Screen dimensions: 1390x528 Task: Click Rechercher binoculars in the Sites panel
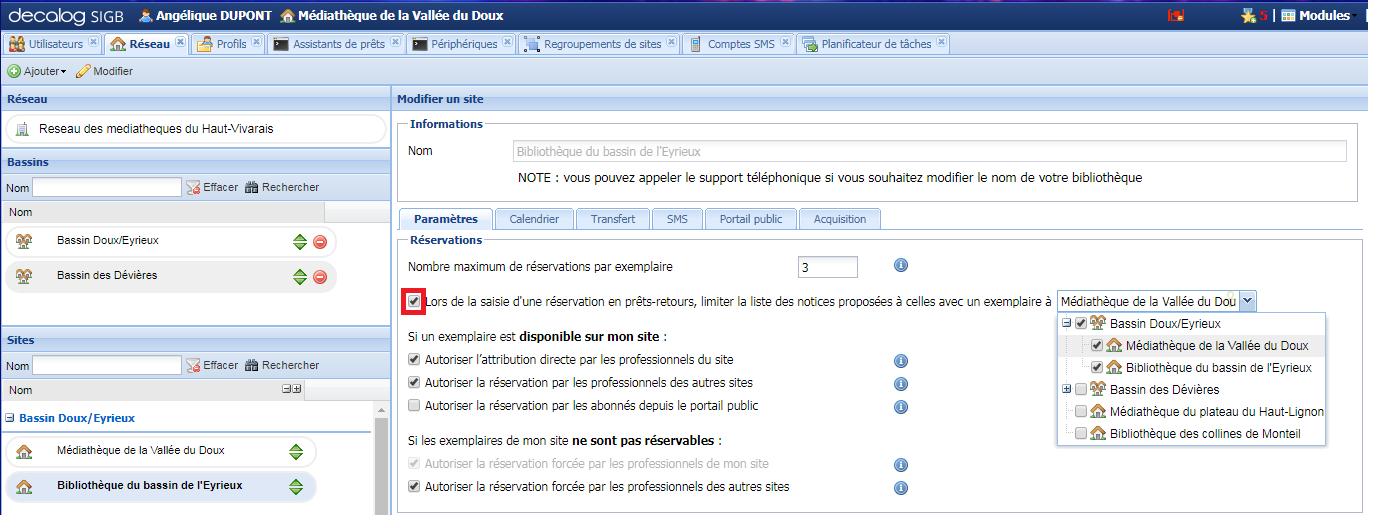(x=252, y=366)
